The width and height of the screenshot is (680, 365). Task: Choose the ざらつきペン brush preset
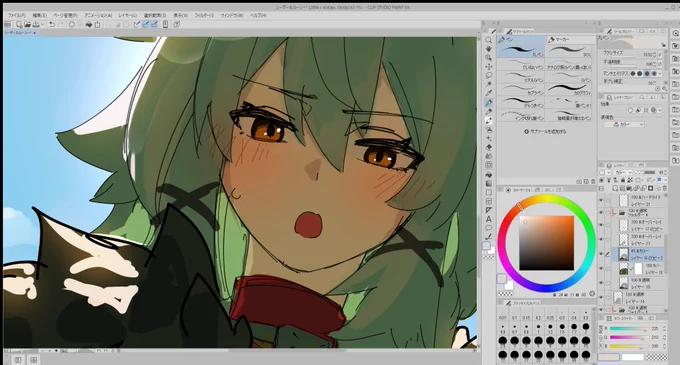pos(521,102)
